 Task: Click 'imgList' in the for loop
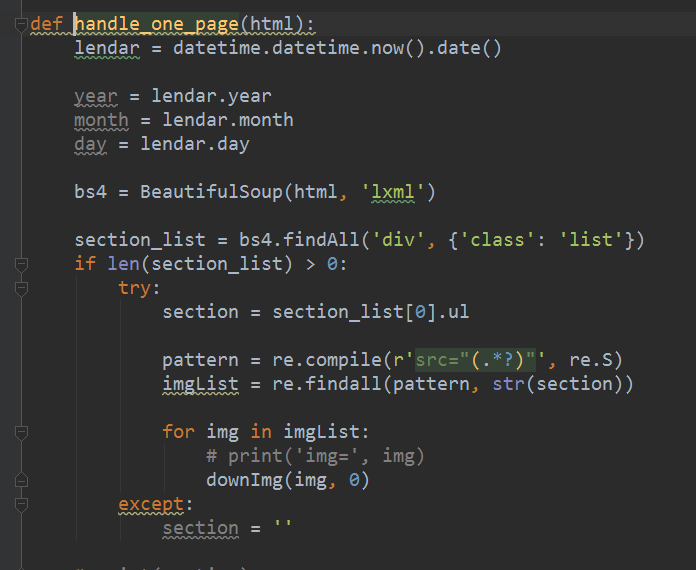click(321, 432)
